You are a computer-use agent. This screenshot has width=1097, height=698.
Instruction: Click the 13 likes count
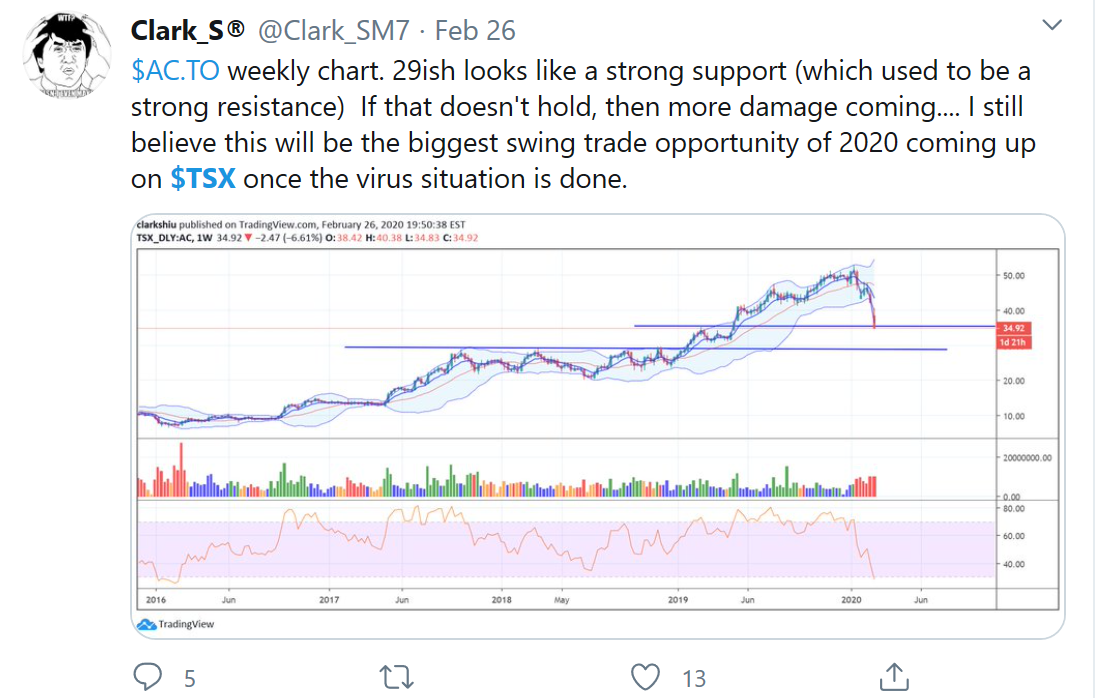pyautogui.click(x=694, y=679)
